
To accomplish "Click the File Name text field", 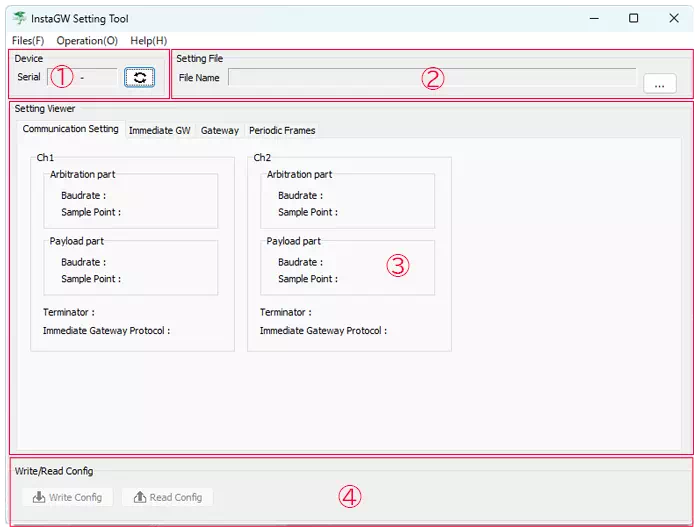I will pyautogui.click(x=431, y=77).
